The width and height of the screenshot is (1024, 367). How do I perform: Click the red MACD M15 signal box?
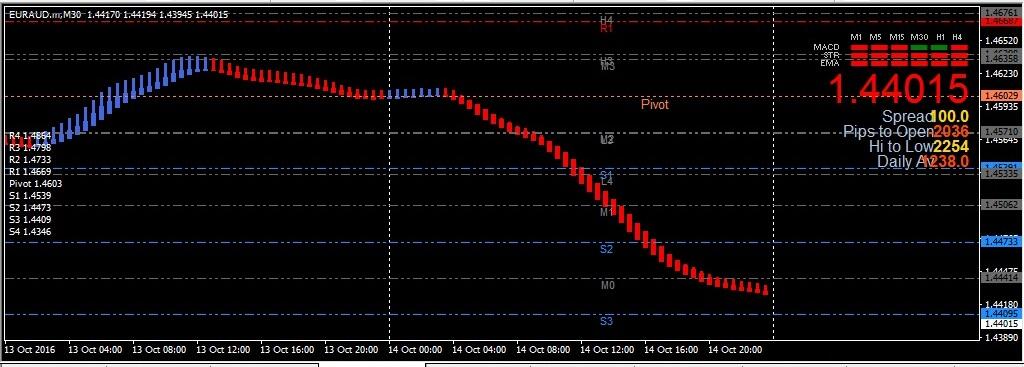tap(899, 48)
